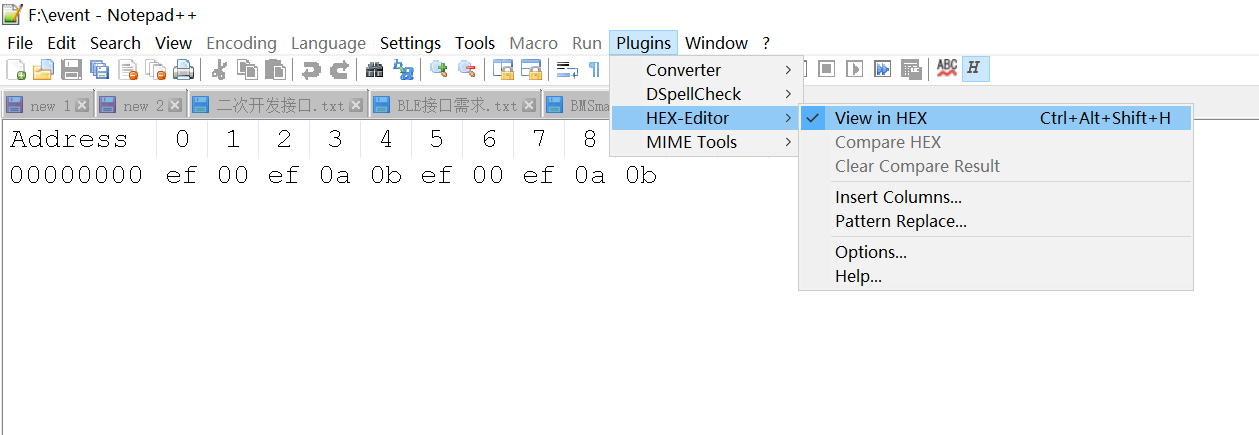Expand the Converter submenu
Image resolution: width=1259 pixels, height=435 pixels.
click(705, 70)
